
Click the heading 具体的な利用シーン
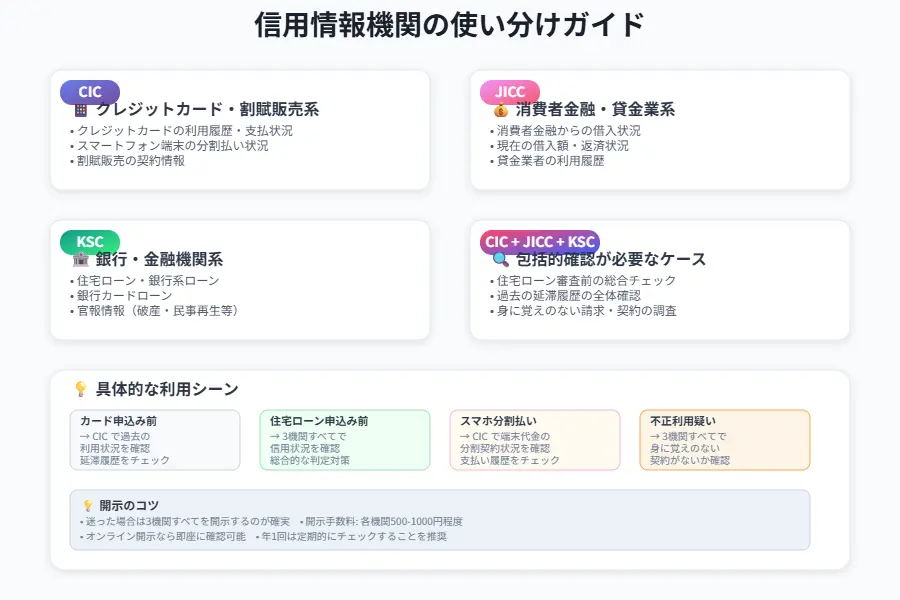(167, 389)
